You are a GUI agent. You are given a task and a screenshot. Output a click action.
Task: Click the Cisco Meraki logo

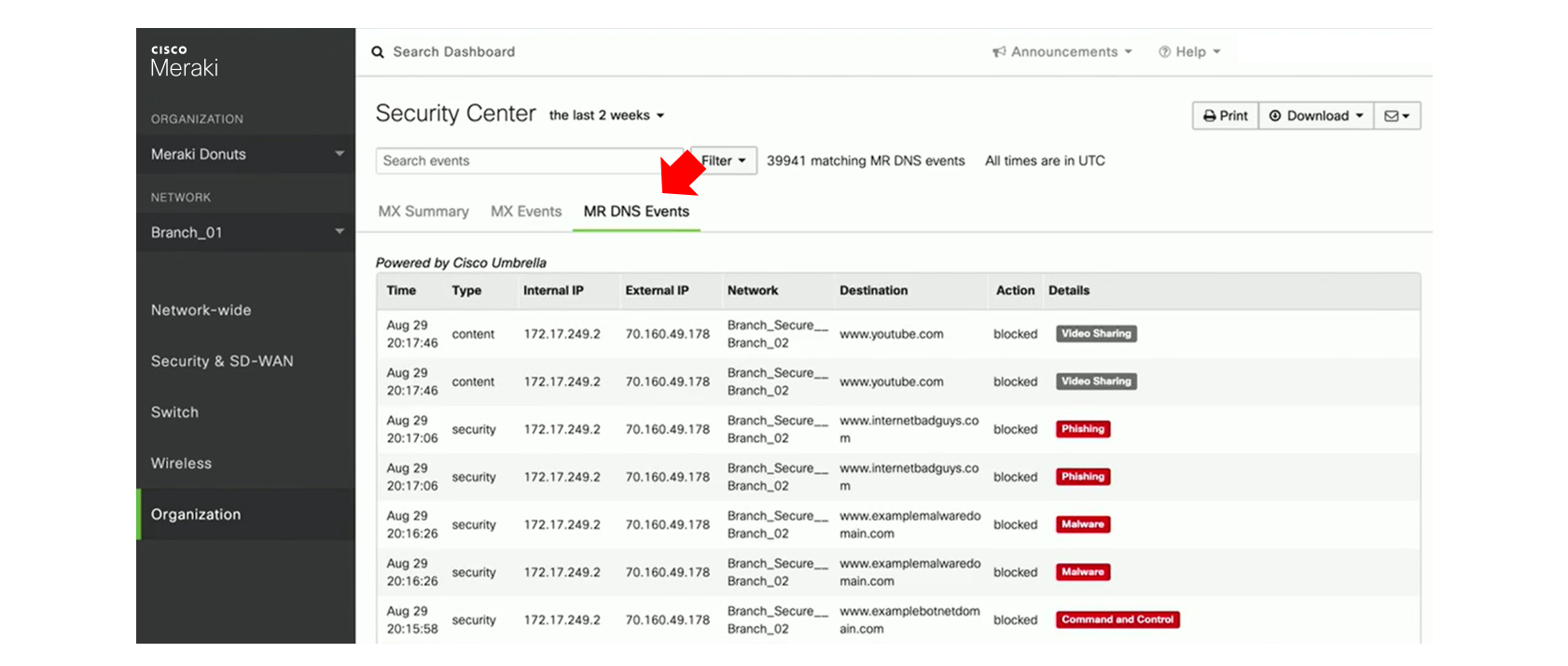(x=185, y=61)
